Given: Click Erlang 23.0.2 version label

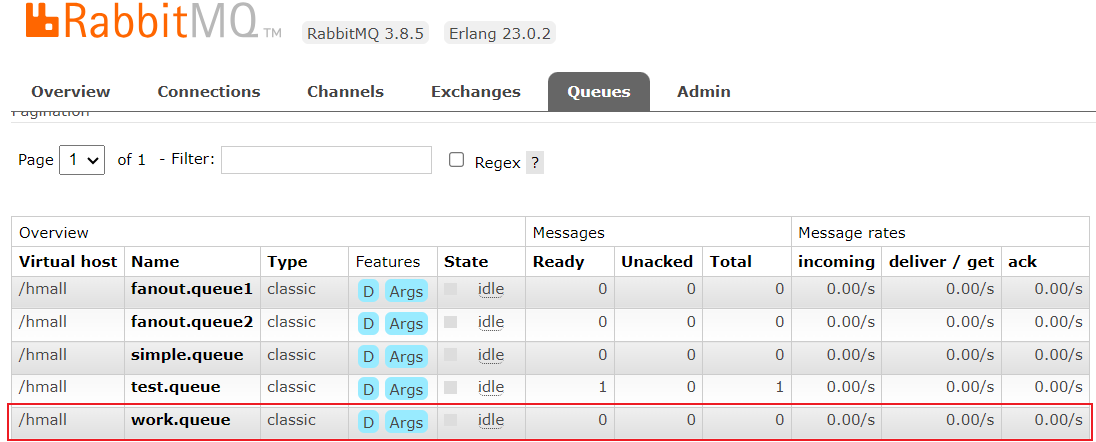Looking at the screenshot, I should tap(499, 33).
